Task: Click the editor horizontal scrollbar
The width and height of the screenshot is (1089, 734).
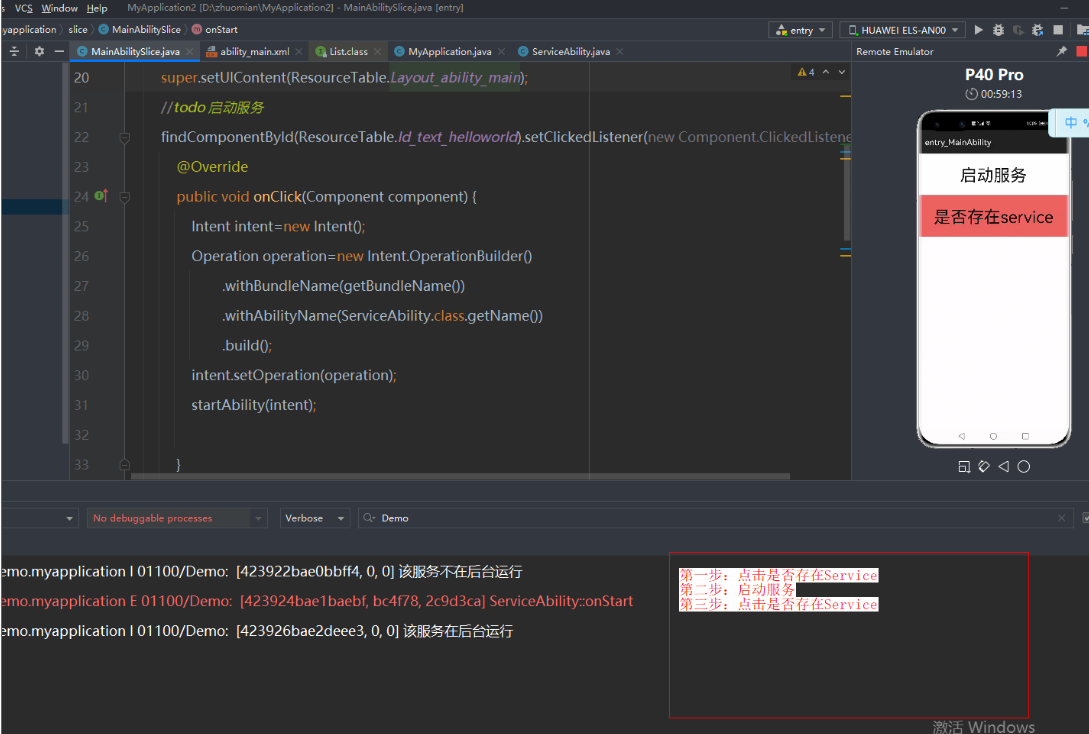Action: click(460, 476)
